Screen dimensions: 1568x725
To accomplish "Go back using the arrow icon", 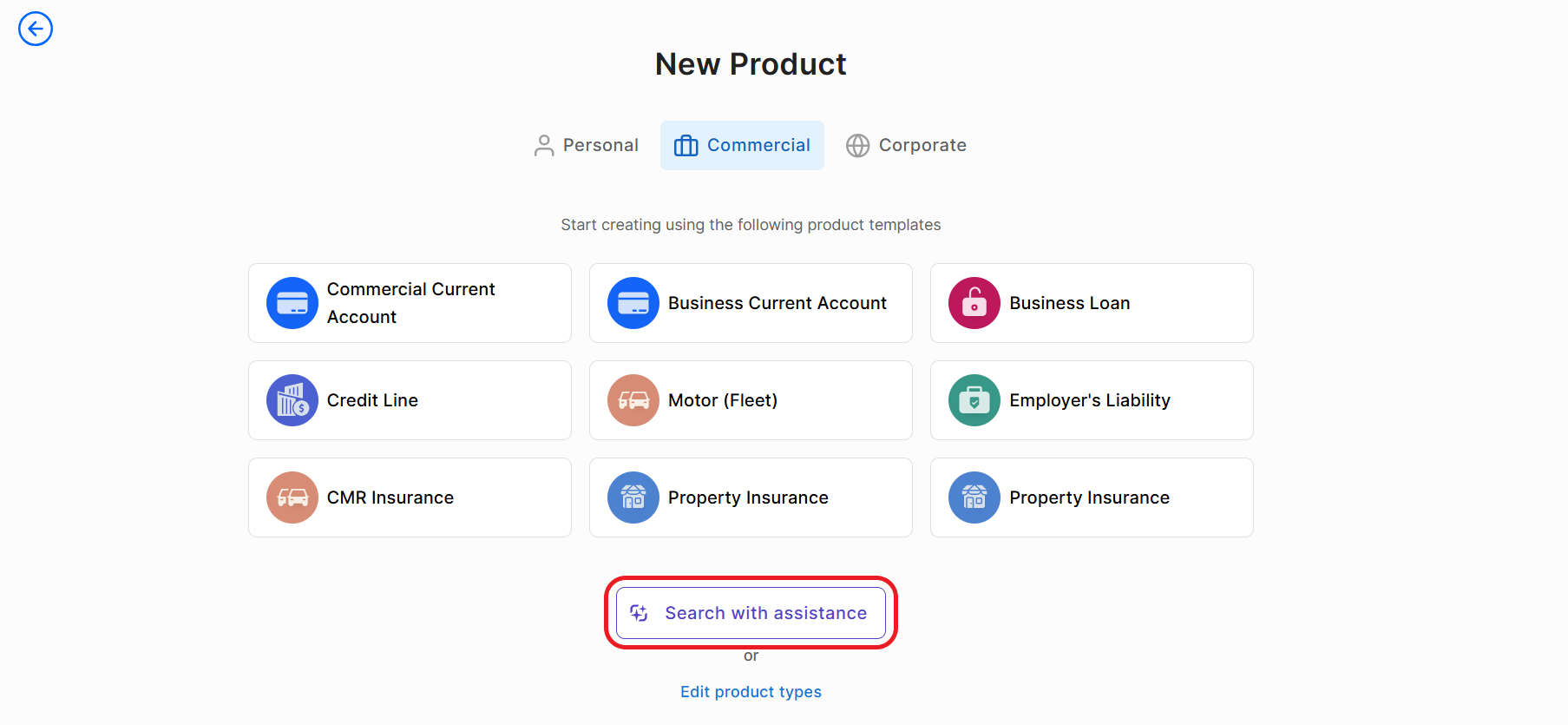I will click(x=36, y=29).
